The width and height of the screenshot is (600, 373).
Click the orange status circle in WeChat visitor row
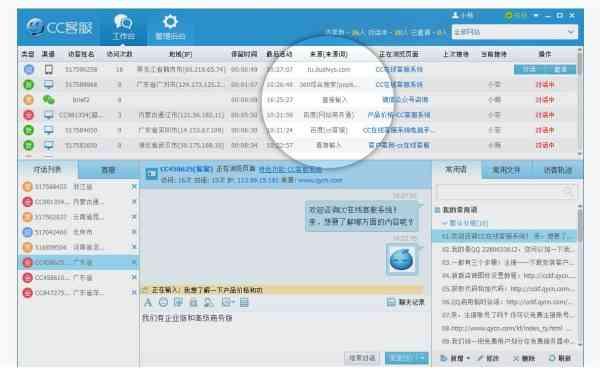[x=29, y=100]
